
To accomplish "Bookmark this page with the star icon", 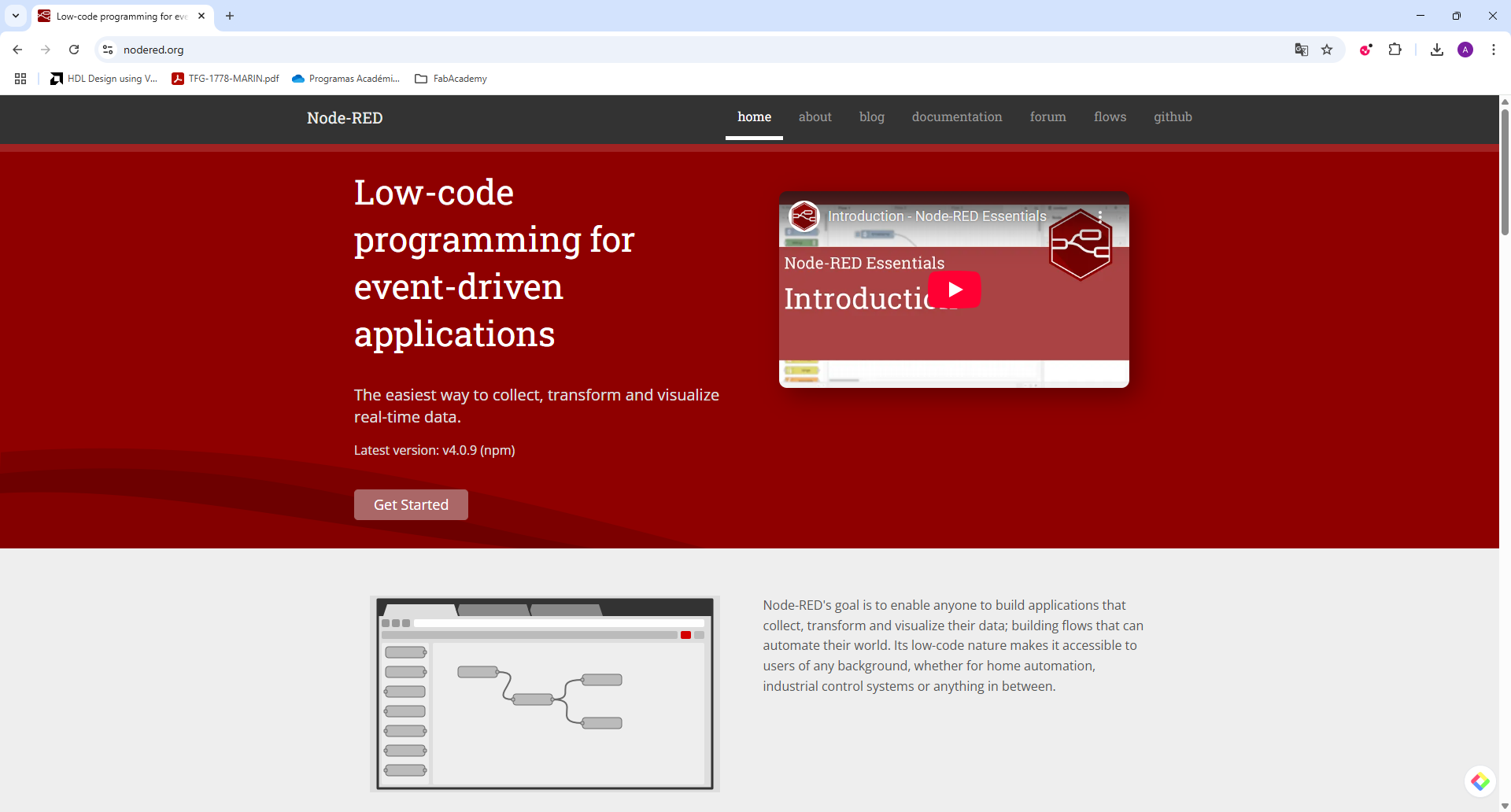I will [1327, 50].
